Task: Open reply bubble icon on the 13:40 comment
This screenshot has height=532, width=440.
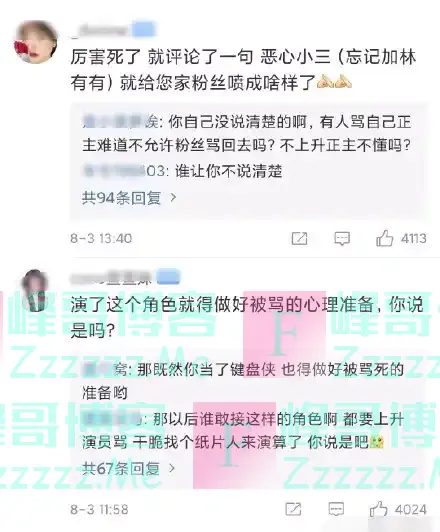Action: (x=342, y=239)
